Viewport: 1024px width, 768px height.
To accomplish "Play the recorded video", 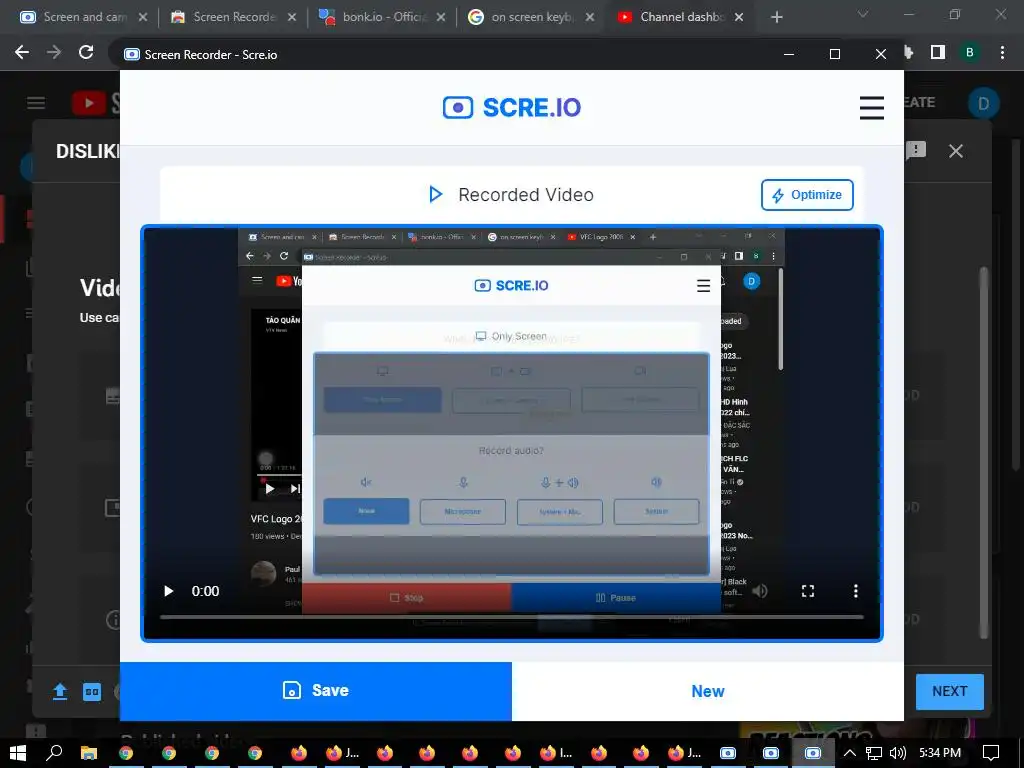I will [168, 591].
